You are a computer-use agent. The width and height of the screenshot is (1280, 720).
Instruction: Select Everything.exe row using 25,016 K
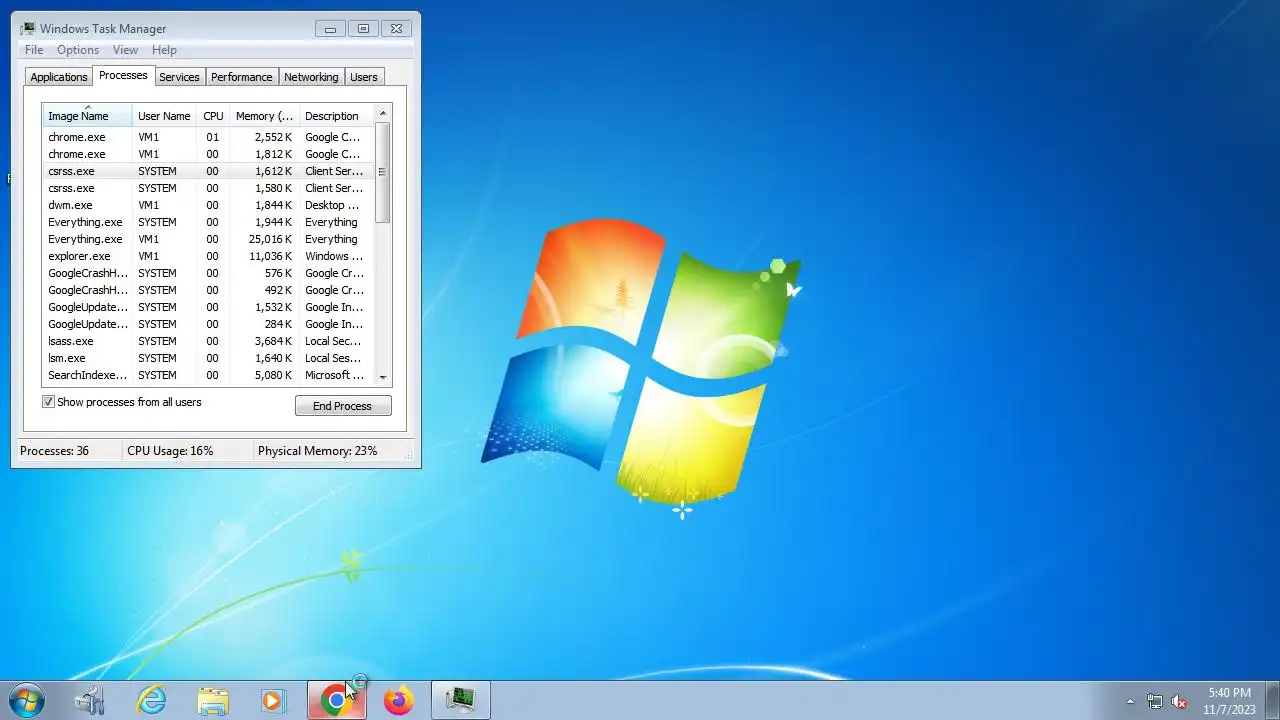click(x=208, y=239)
